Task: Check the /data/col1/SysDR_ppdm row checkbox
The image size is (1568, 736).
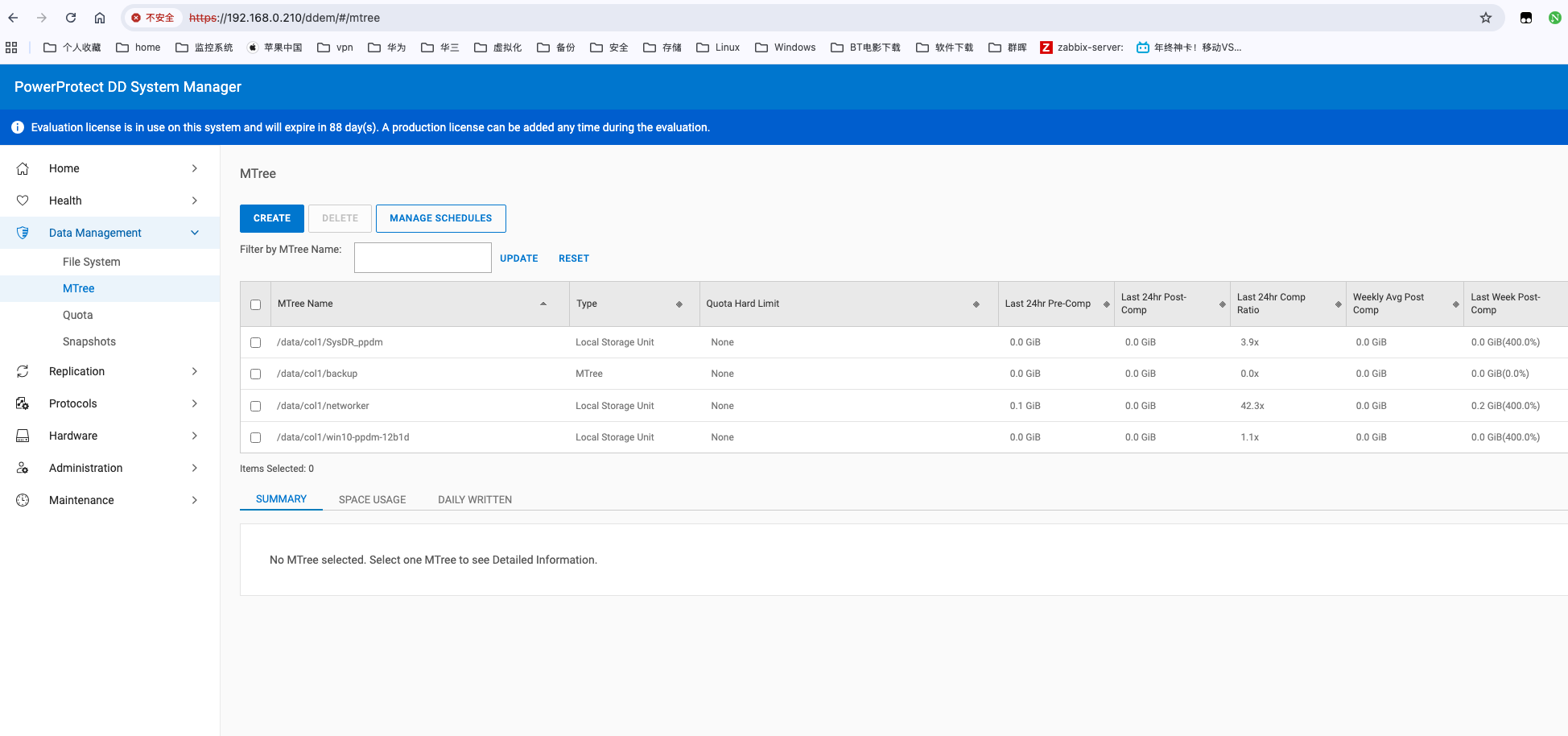Action: point(256,342)
